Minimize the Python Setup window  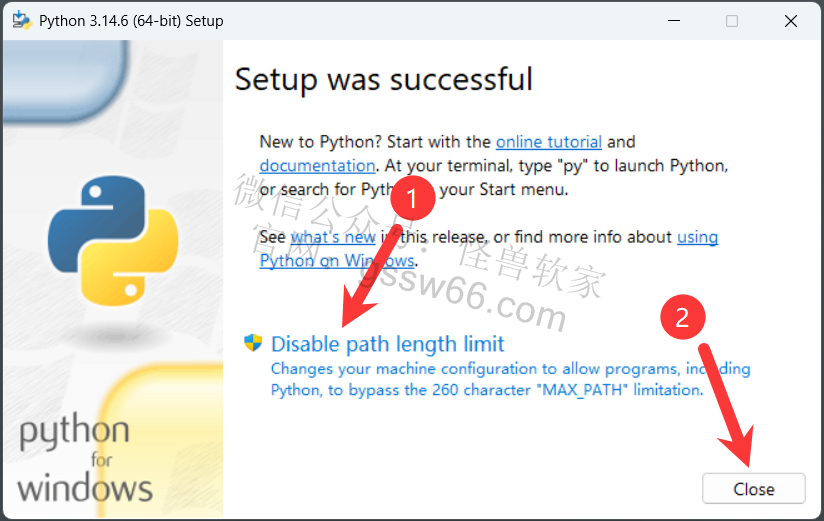(674, 21)
